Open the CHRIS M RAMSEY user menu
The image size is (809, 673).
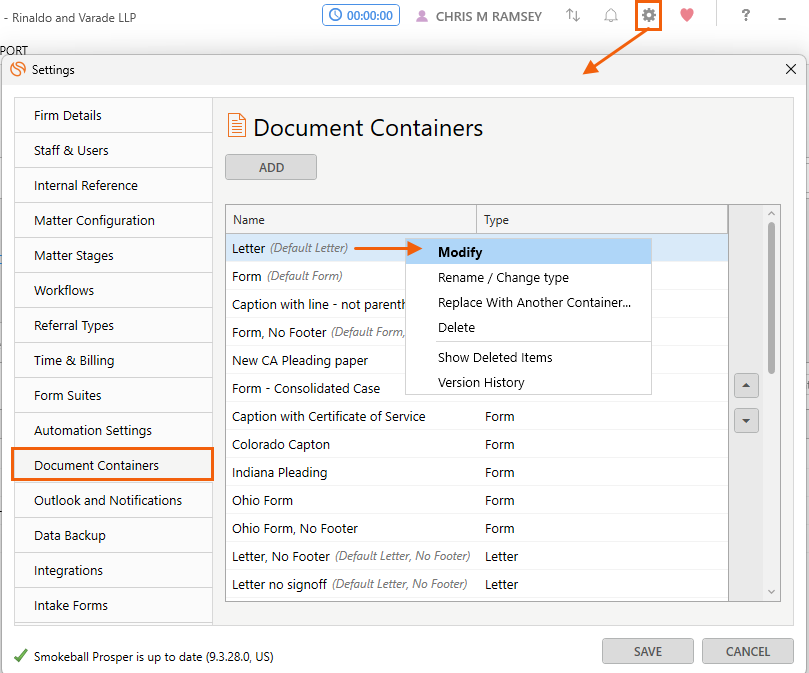tap(489, 17)
